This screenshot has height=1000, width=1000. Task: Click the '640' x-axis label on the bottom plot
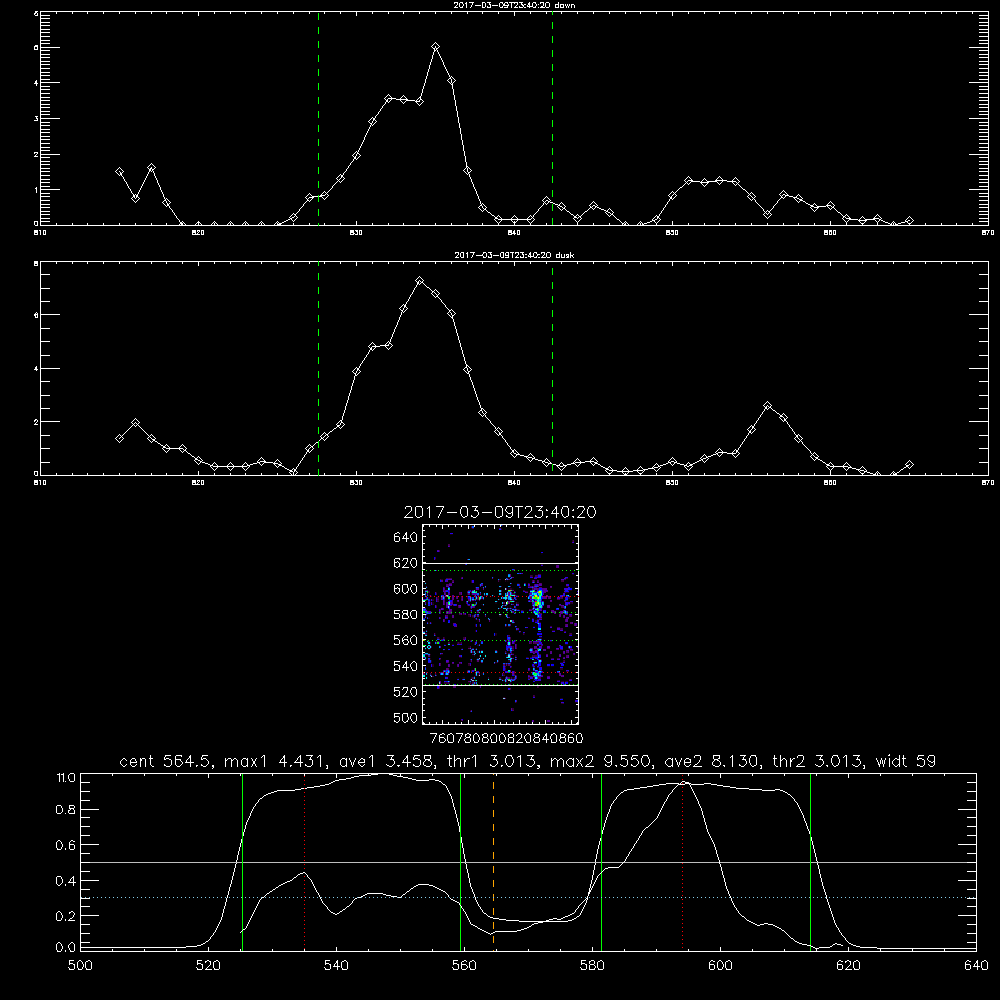tap(976, 966)
